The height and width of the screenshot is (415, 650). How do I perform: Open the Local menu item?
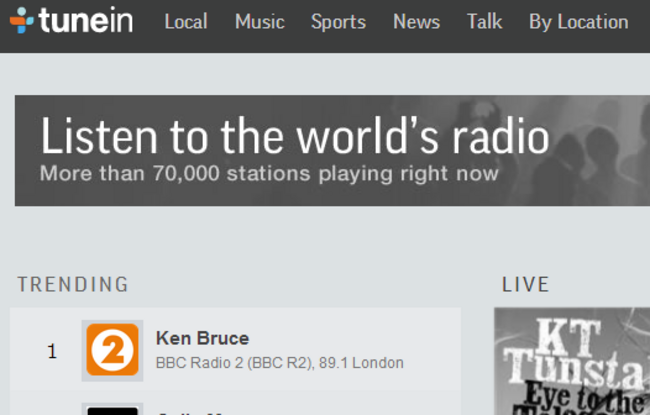click(186, 22)
